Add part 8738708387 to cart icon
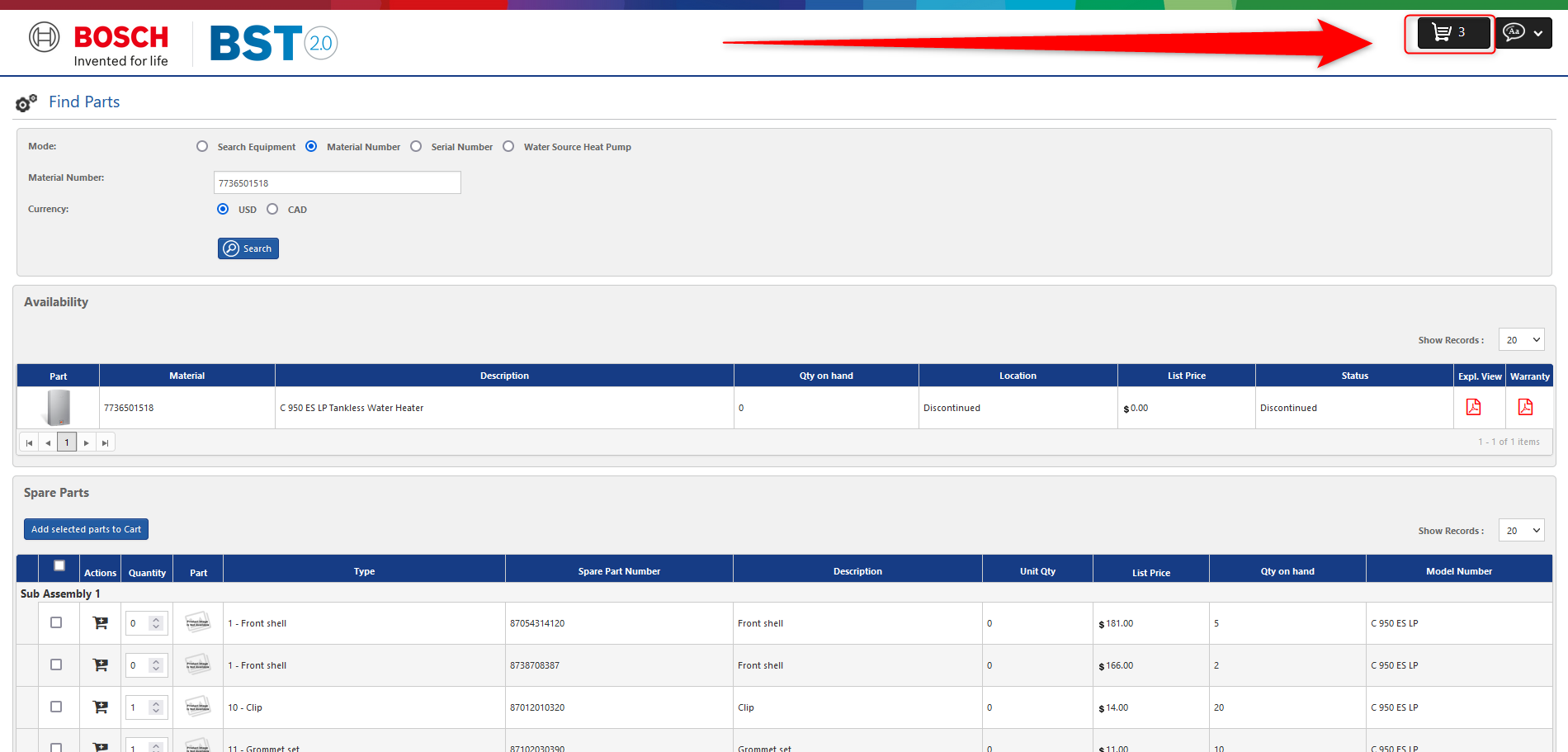This screenshot has height=752, width=1568. [x=101, y=665]
